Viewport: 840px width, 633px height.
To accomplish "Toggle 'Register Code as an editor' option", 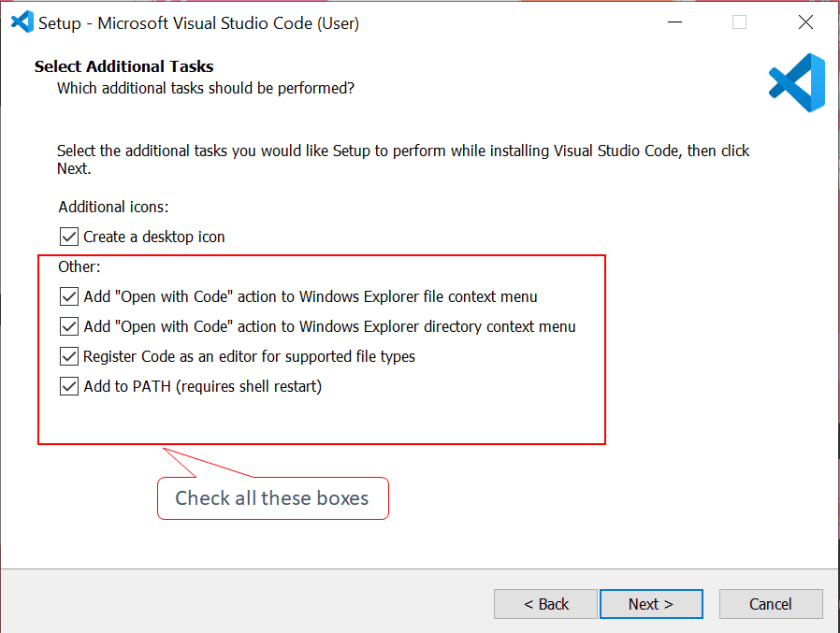I will click(x=68, y=356).
